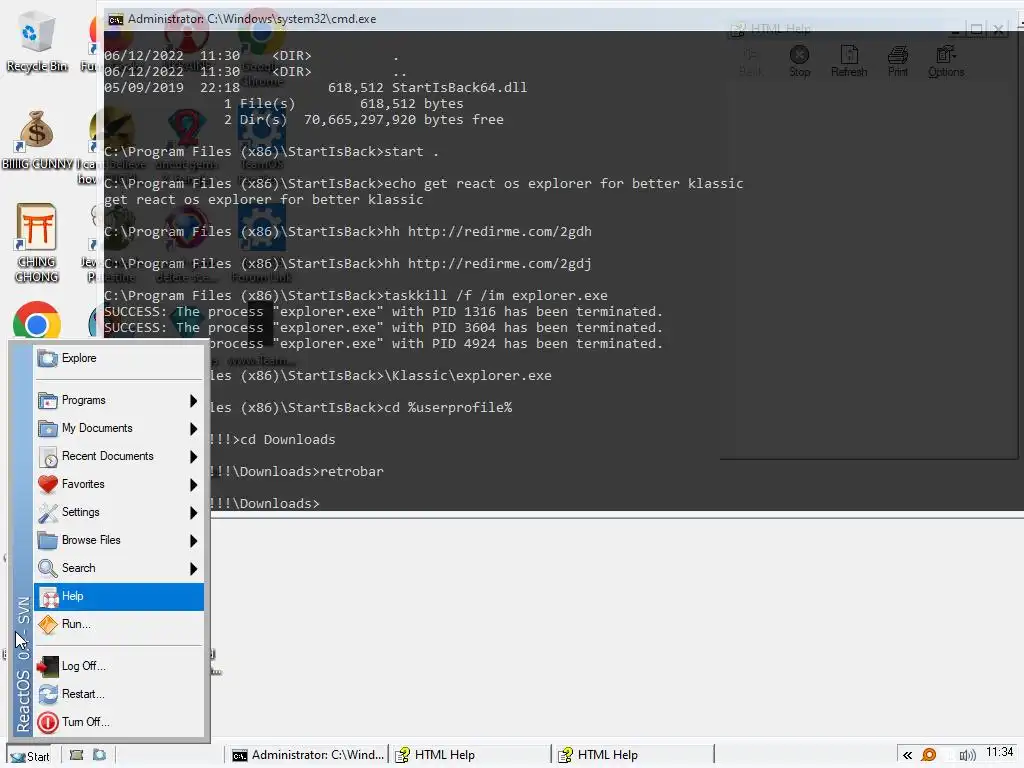Click the taskbar clock 11:34

1000,752
